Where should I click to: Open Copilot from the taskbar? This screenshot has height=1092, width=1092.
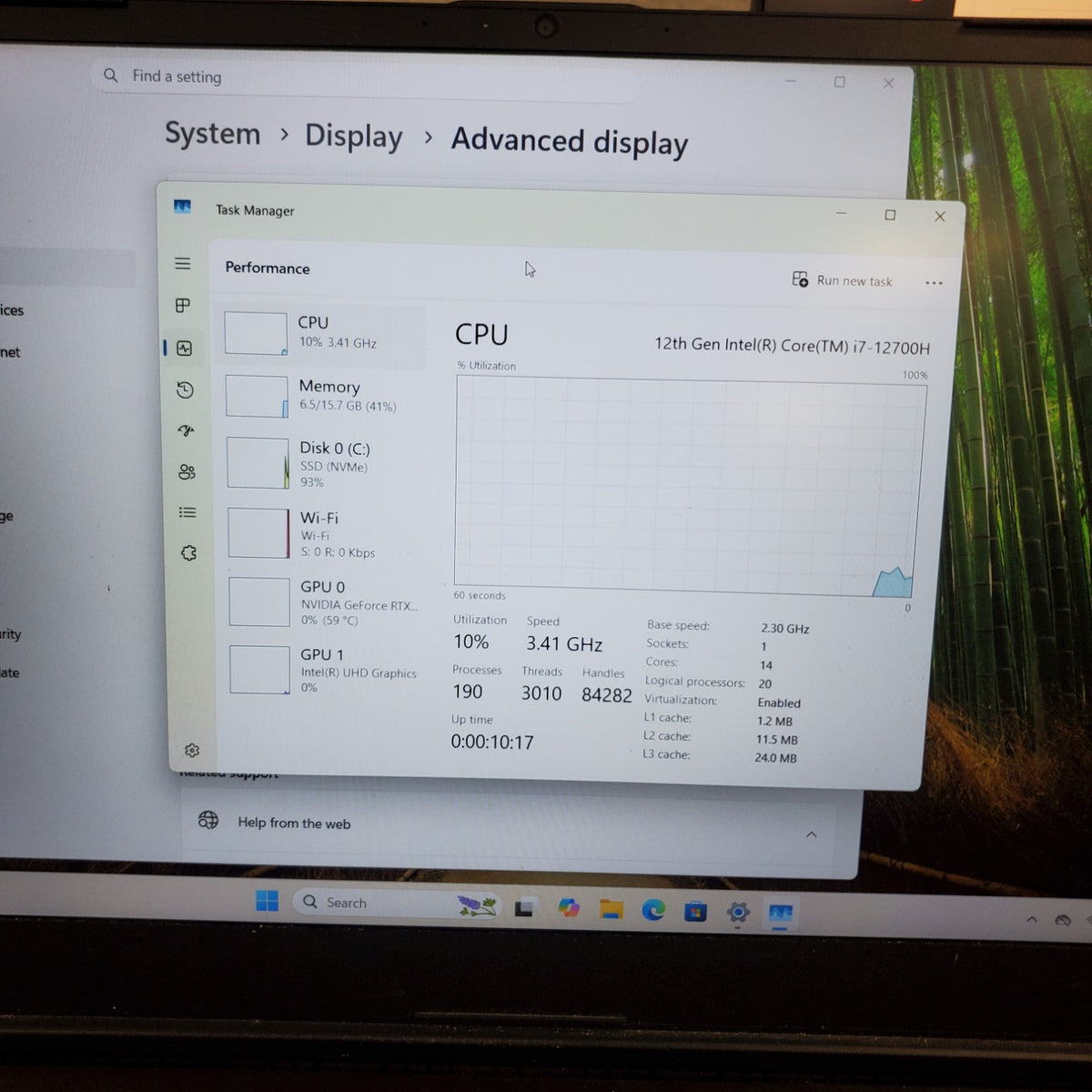(569, 908)
